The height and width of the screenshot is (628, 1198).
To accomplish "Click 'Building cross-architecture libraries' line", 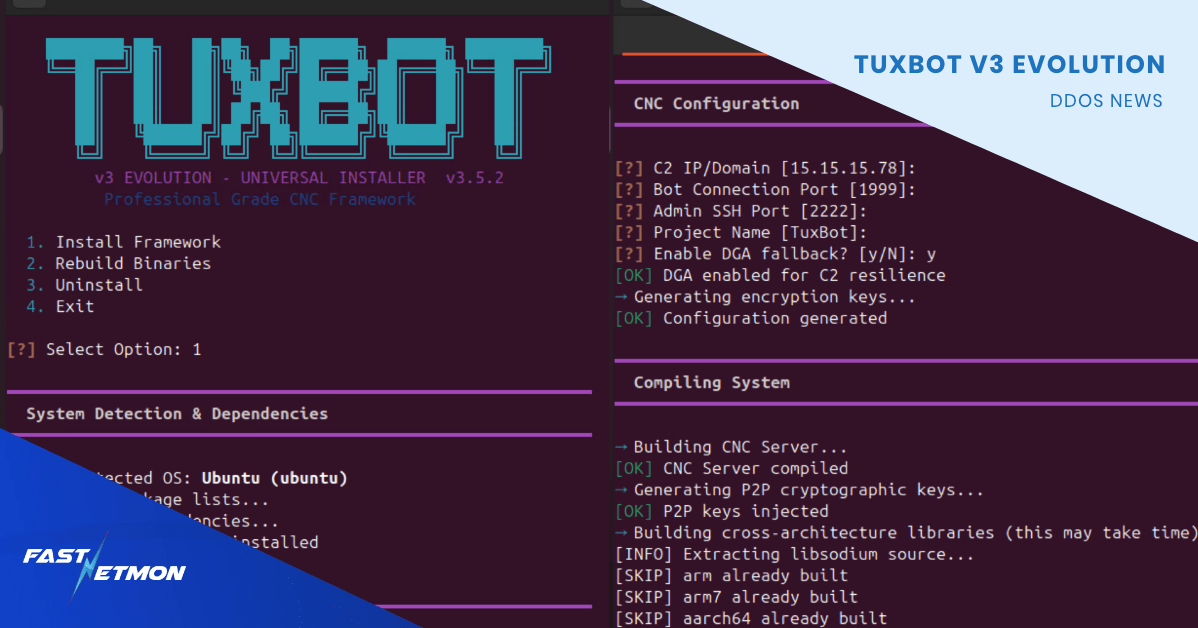I will 906,533.
